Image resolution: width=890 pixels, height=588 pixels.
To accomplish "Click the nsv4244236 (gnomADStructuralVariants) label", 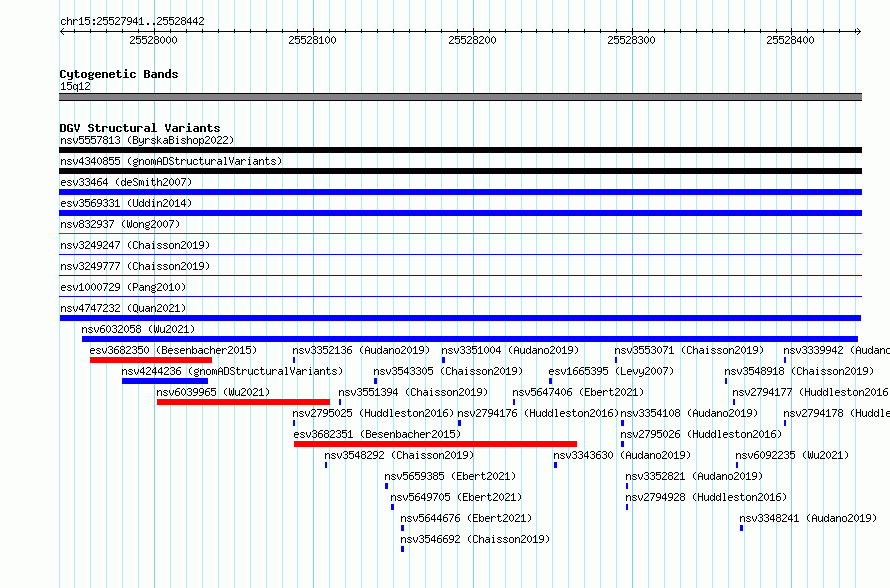I will [232, 371].
